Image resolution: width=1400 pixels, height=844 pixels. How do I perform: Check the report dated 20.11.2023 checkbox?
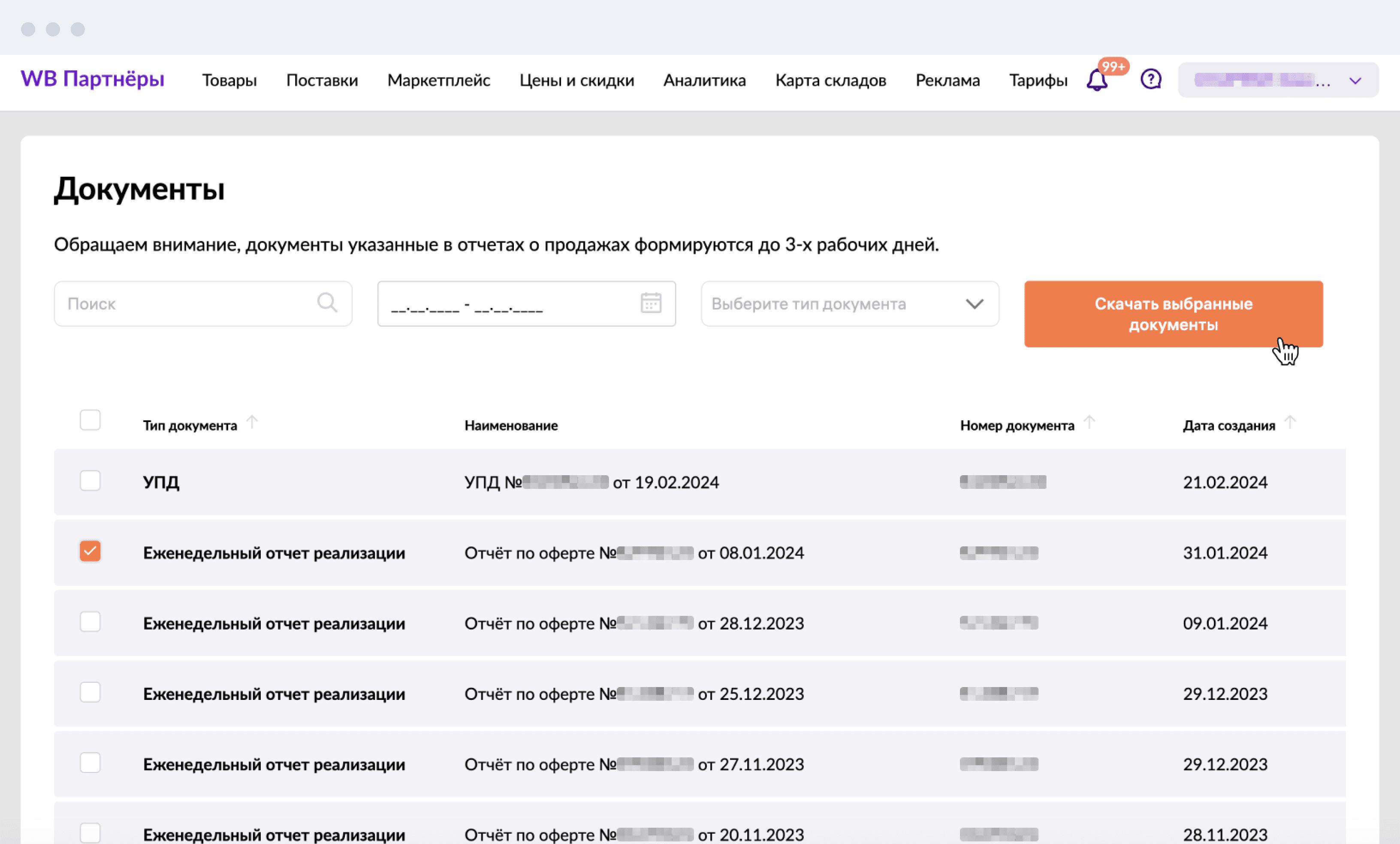point(91,833)
